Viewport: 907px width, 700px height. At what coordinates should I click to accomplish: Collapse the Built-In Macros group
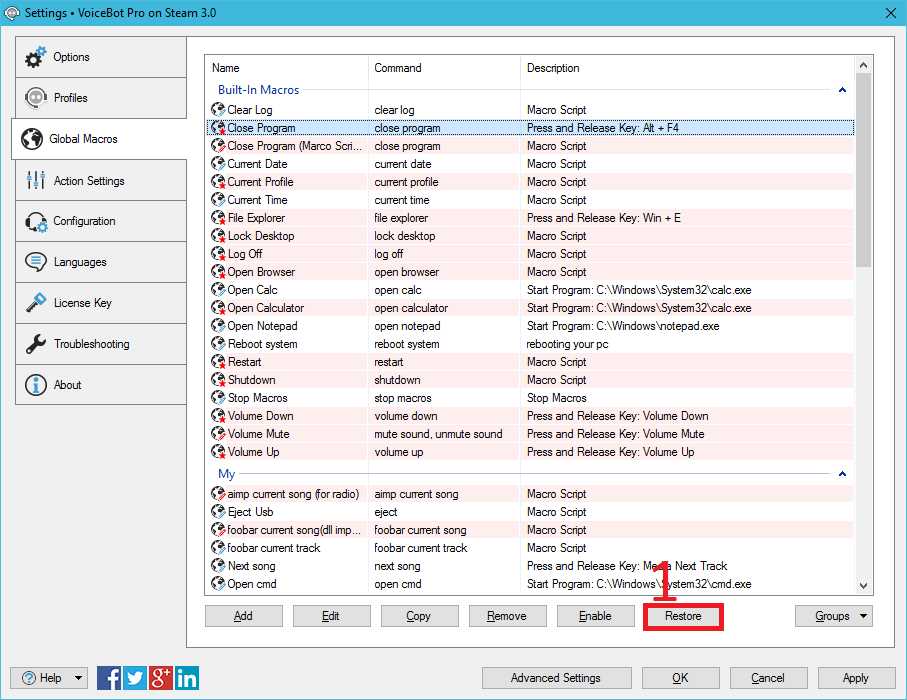click(842, 90)
